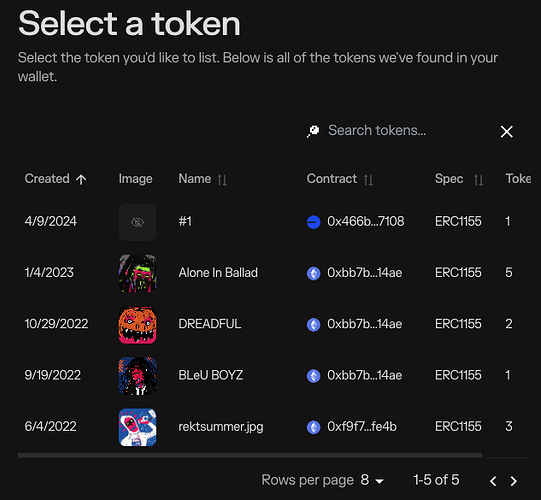This screenshot has width=541, height=500.
Task: Go to the next page arrow
Action: [513, 481]
